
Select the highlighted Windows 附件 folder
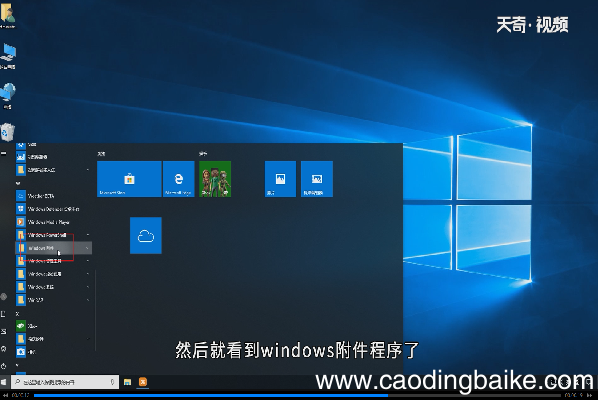(x=53, y=248)
